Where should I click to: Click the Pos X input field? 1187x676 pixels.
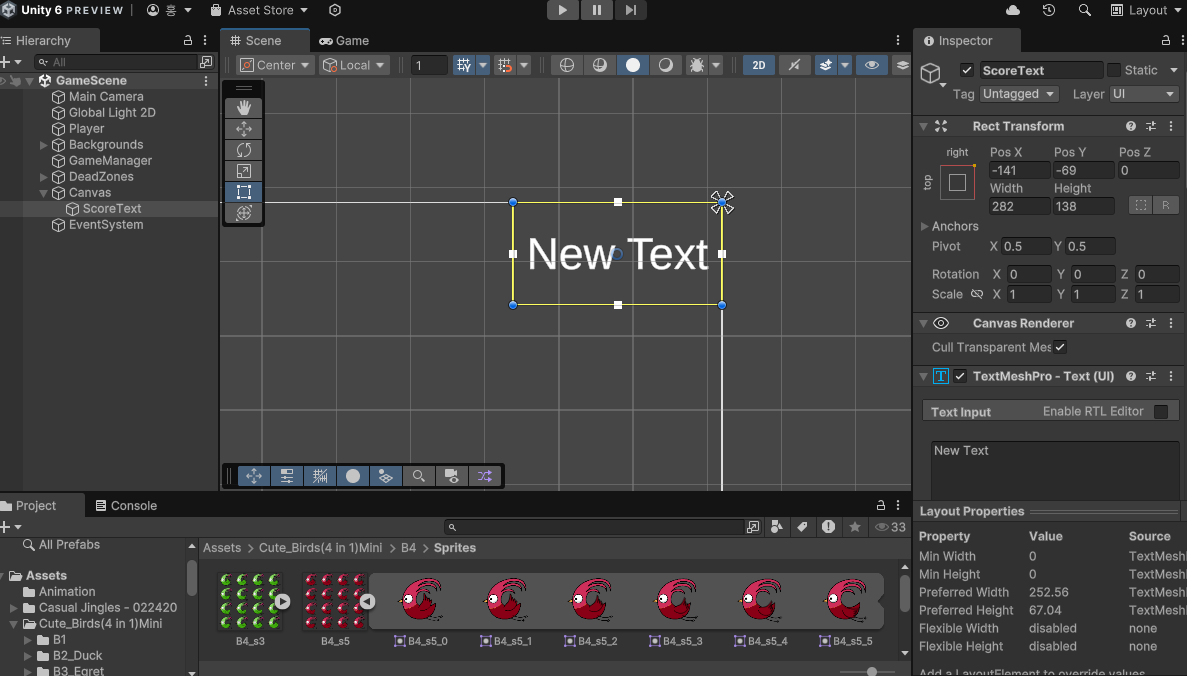1019,170
